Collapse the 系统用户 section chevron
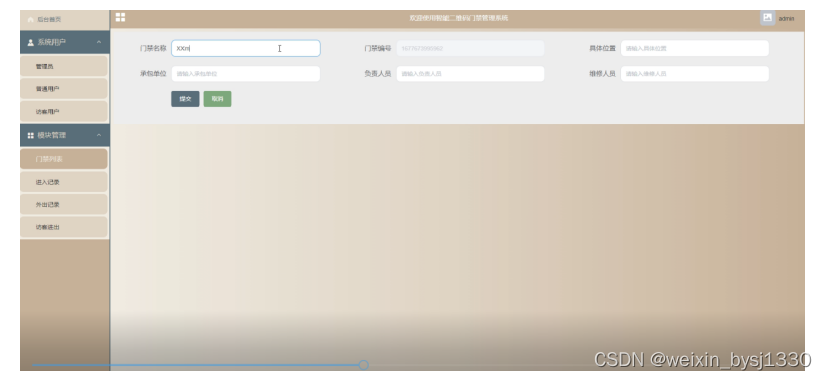Image resolution: width=827 pixels, height=380 pixels. tap(99, 42)
